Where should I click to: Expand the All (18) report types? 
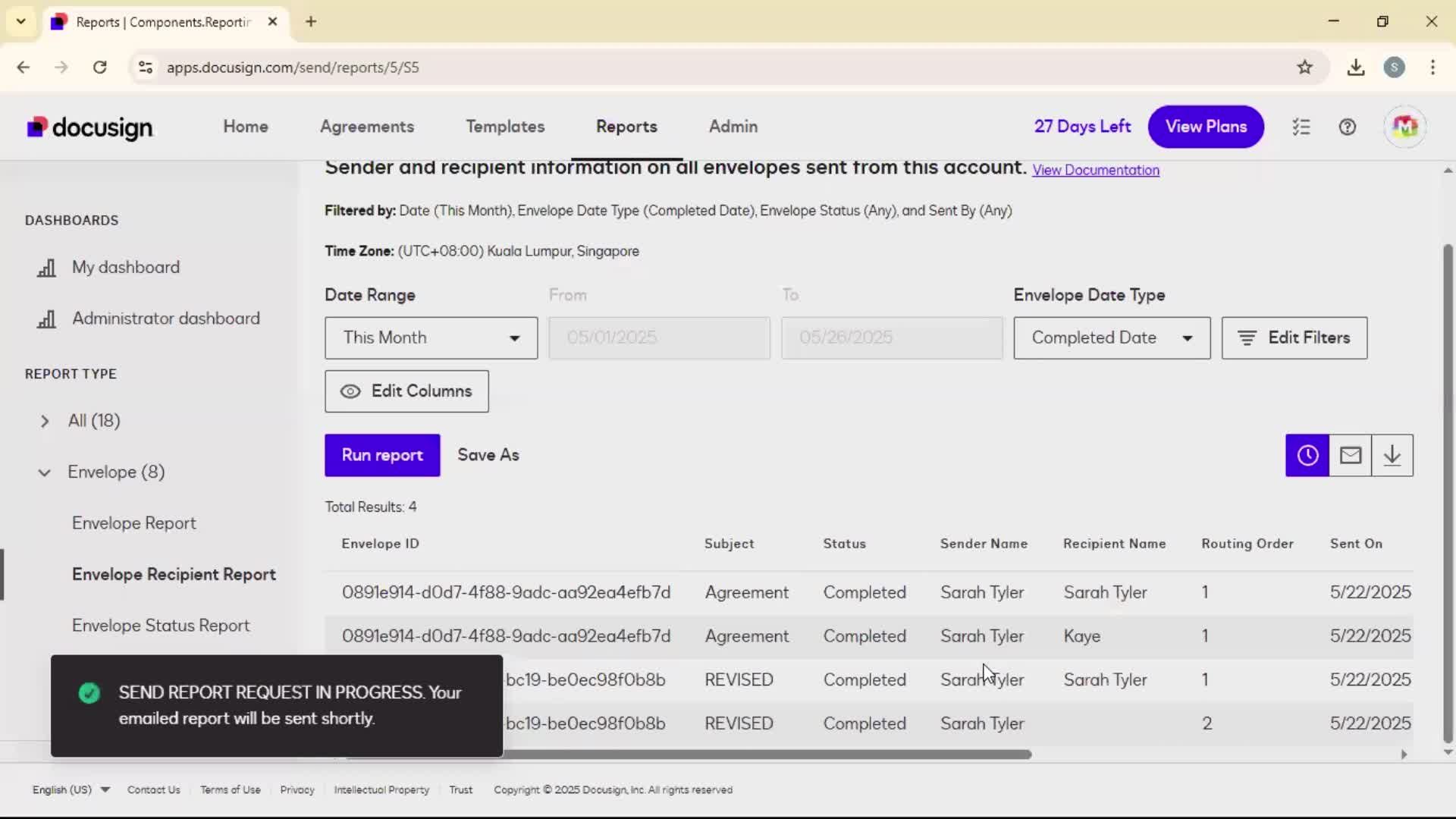45,421
